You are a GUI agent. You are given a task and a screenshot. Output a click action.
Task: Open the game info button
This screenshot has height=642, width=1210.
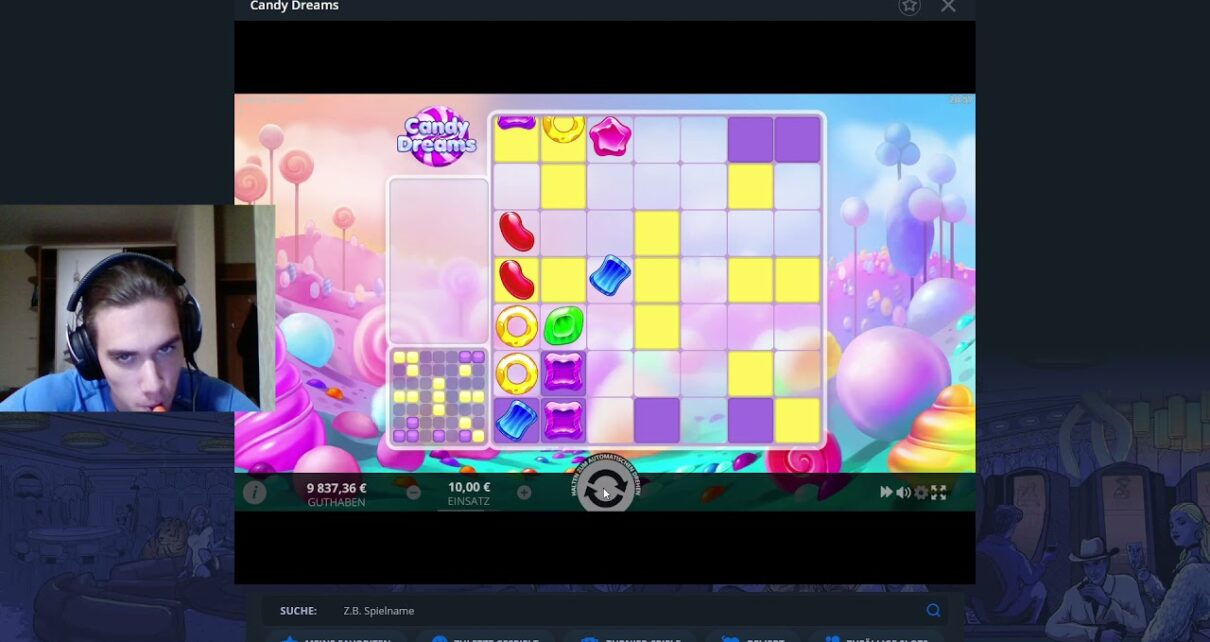click(254, 492)
